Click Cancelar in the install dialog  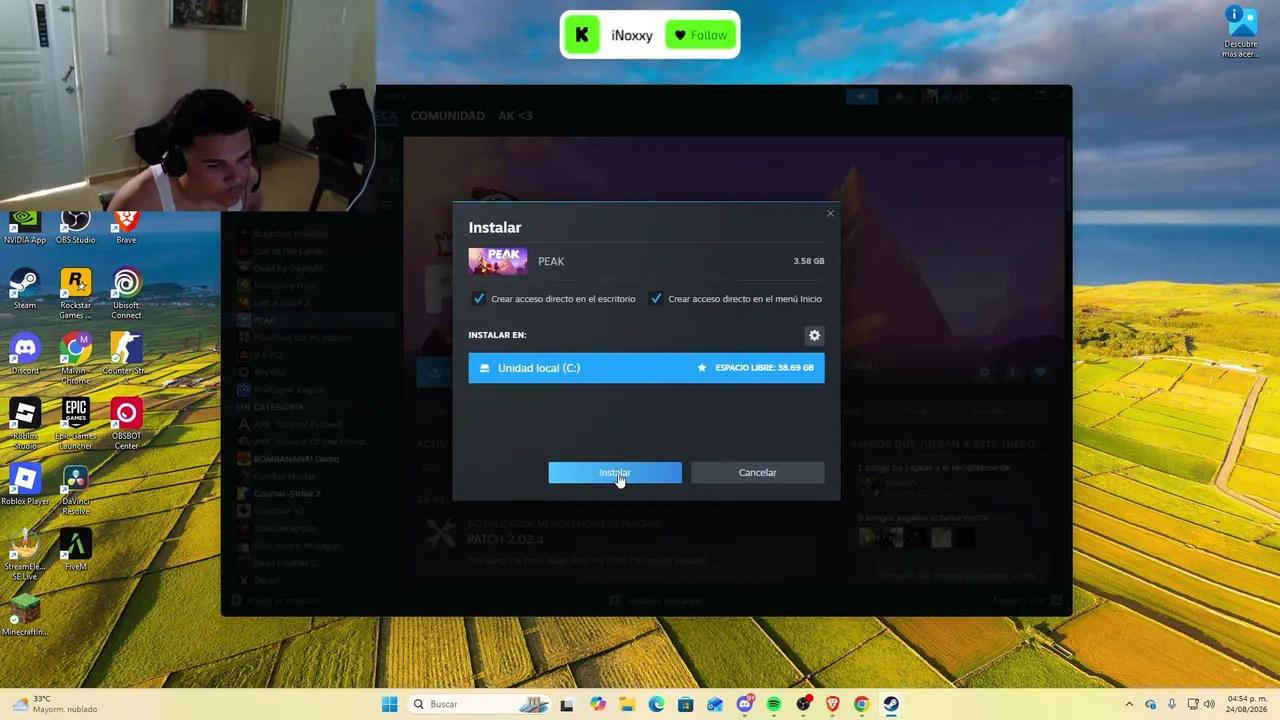(757, 473)
